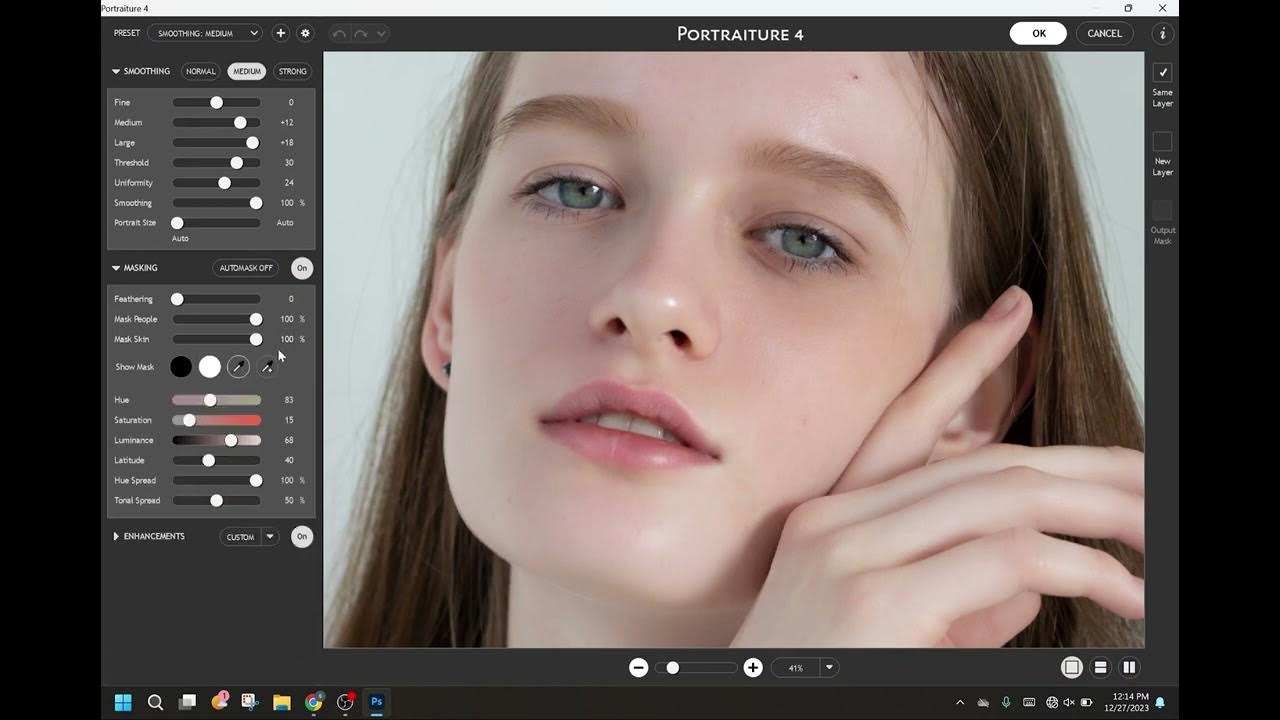Click the redo arrow icon
Screen dimensions: 1280x720
click(361, 33)
